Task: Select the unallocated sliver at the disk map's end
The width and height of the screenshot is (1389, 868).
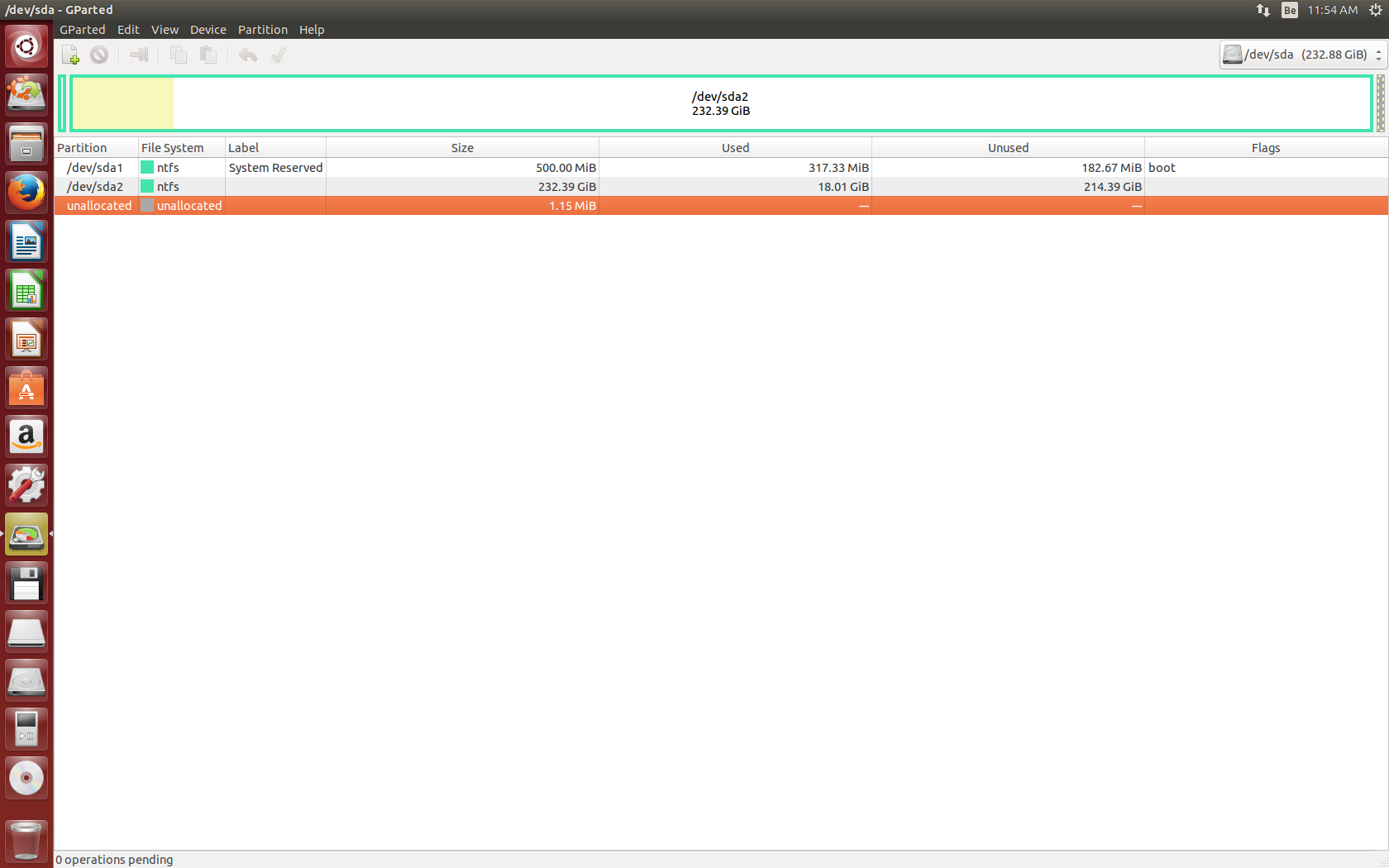Action: 1381,103
